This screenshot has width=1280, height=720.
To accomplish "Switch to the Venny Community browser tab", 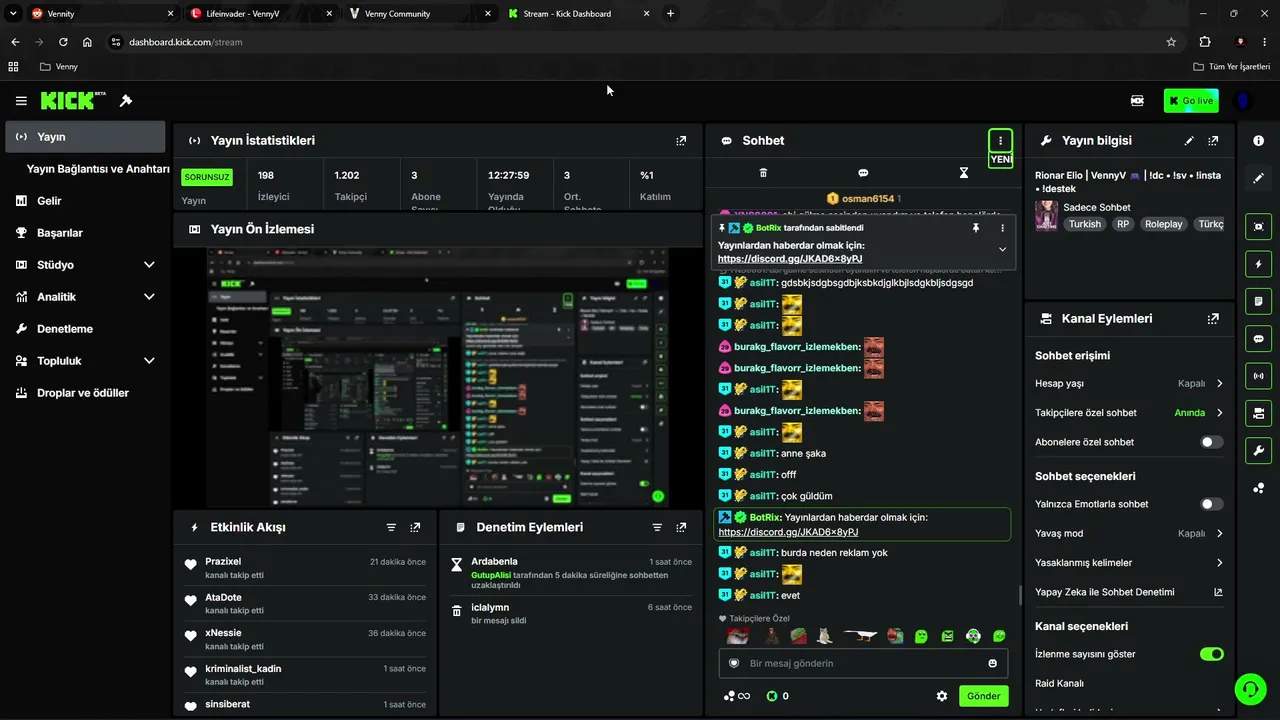I will click(420, 14).
